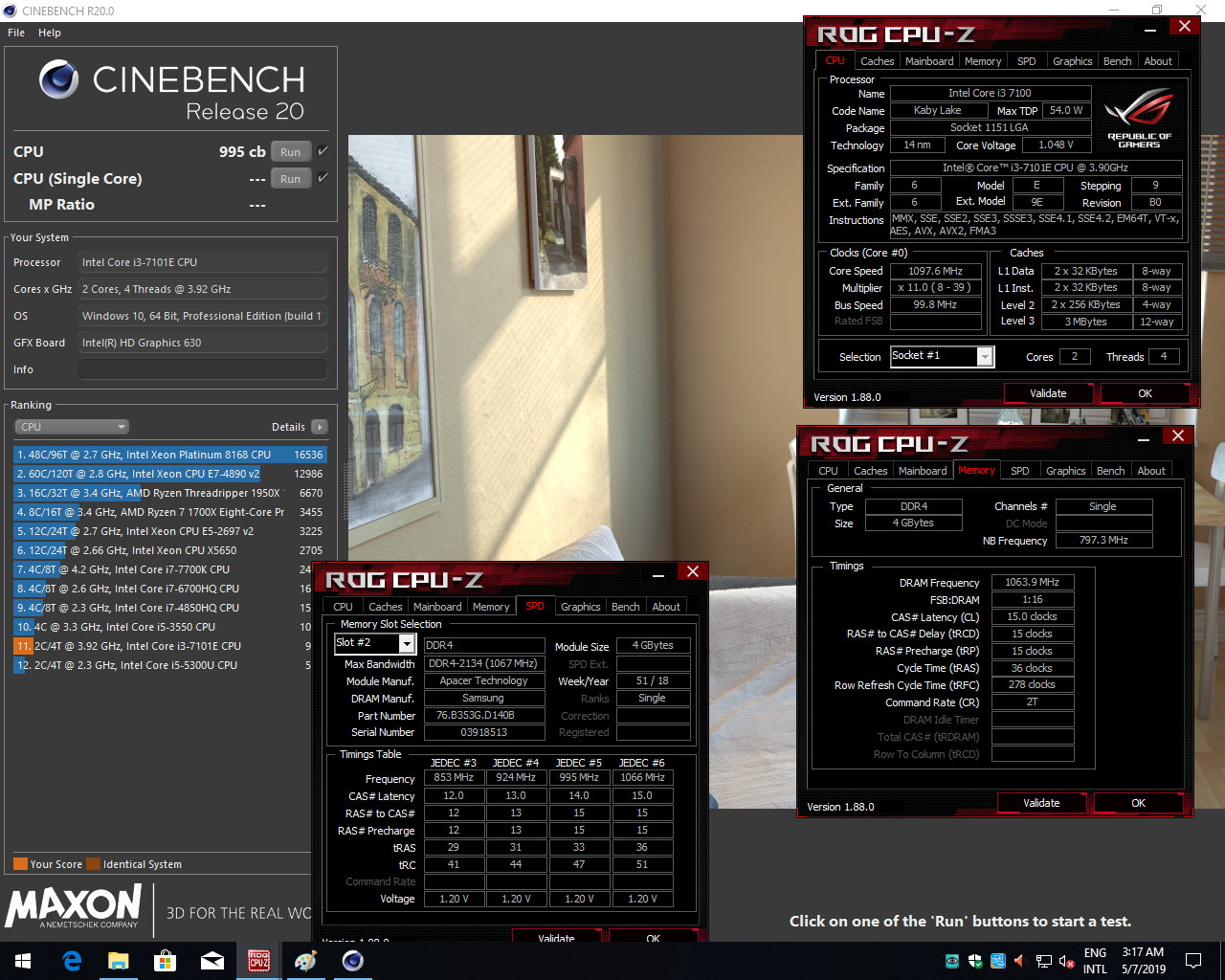The height and width of the screenshot is (980, 1225).
Task: Click OK in top CPU-Z window
Action: [1146, 393]
